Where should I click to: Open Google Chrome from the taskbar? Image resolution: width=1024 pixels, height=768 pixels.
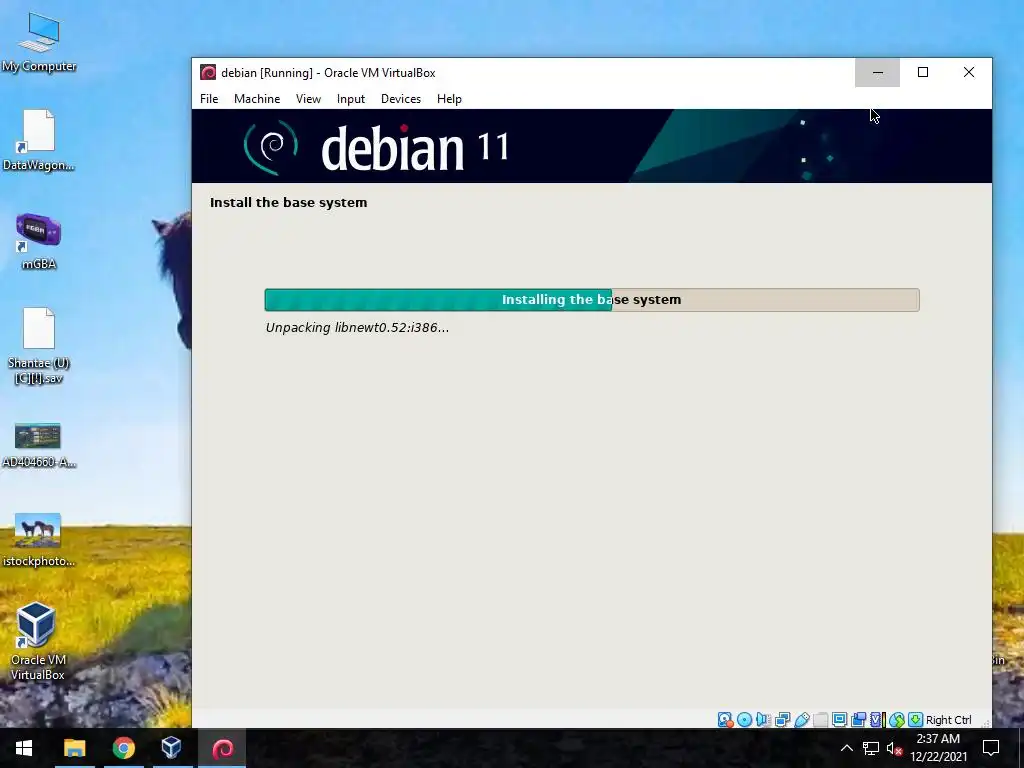[123, 748]
